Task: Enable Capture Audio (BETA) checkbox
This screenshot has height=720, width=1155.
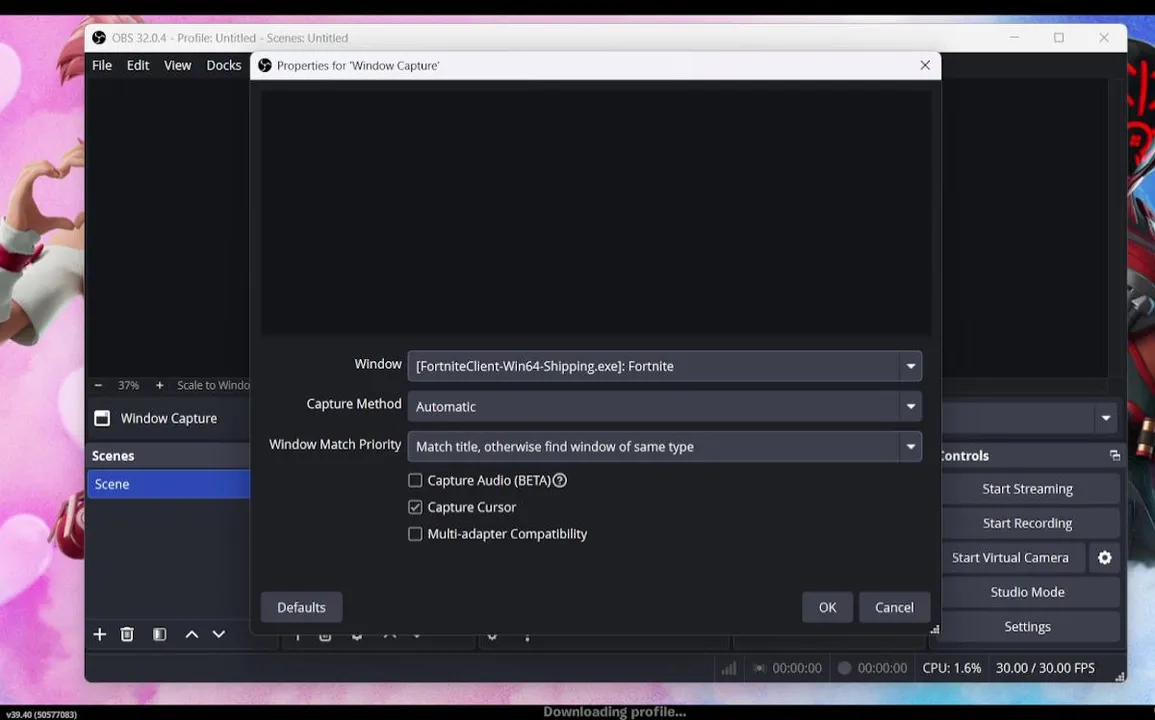Action: pyautogui.click(x=415, y=480)
